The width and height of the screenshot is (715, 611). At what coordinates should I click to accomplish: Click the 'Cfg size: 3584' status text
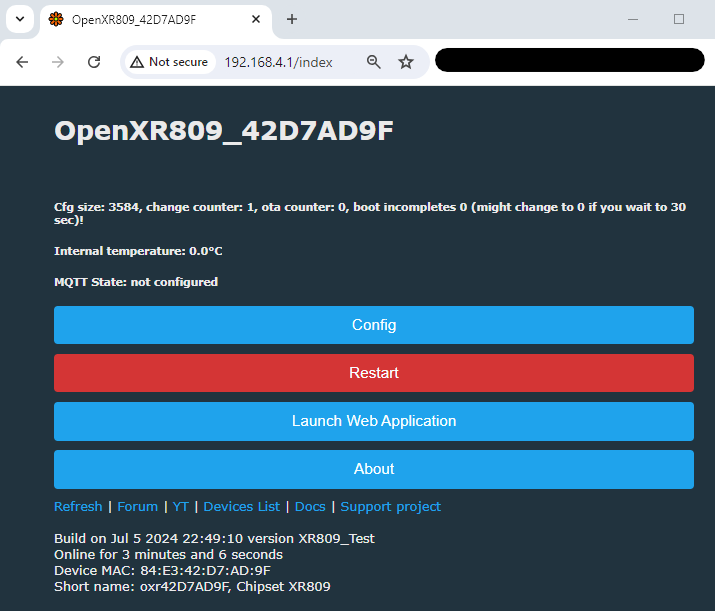(x=370, y=213)
